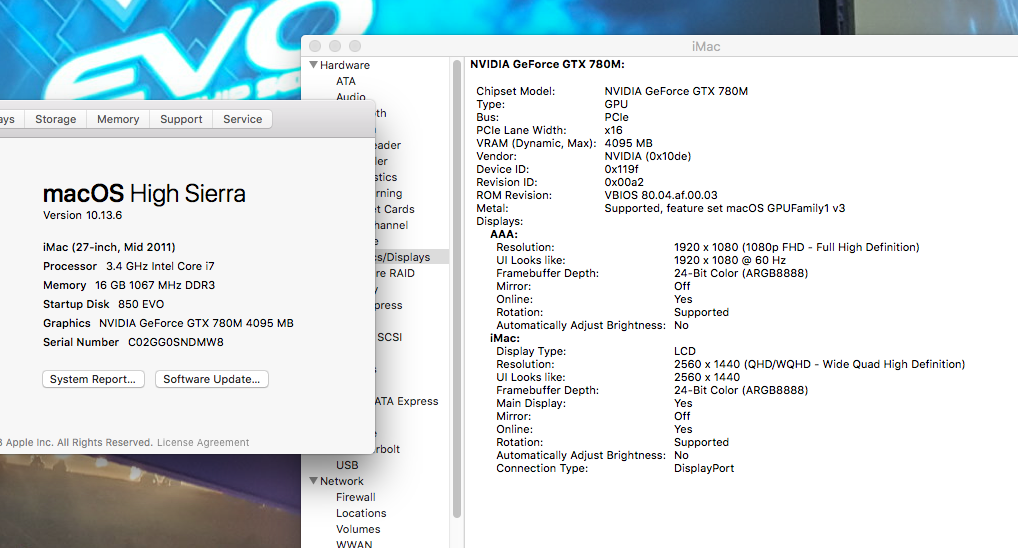Open the License Agreement link
The image size is (1018, 548).
click(203, 443)
